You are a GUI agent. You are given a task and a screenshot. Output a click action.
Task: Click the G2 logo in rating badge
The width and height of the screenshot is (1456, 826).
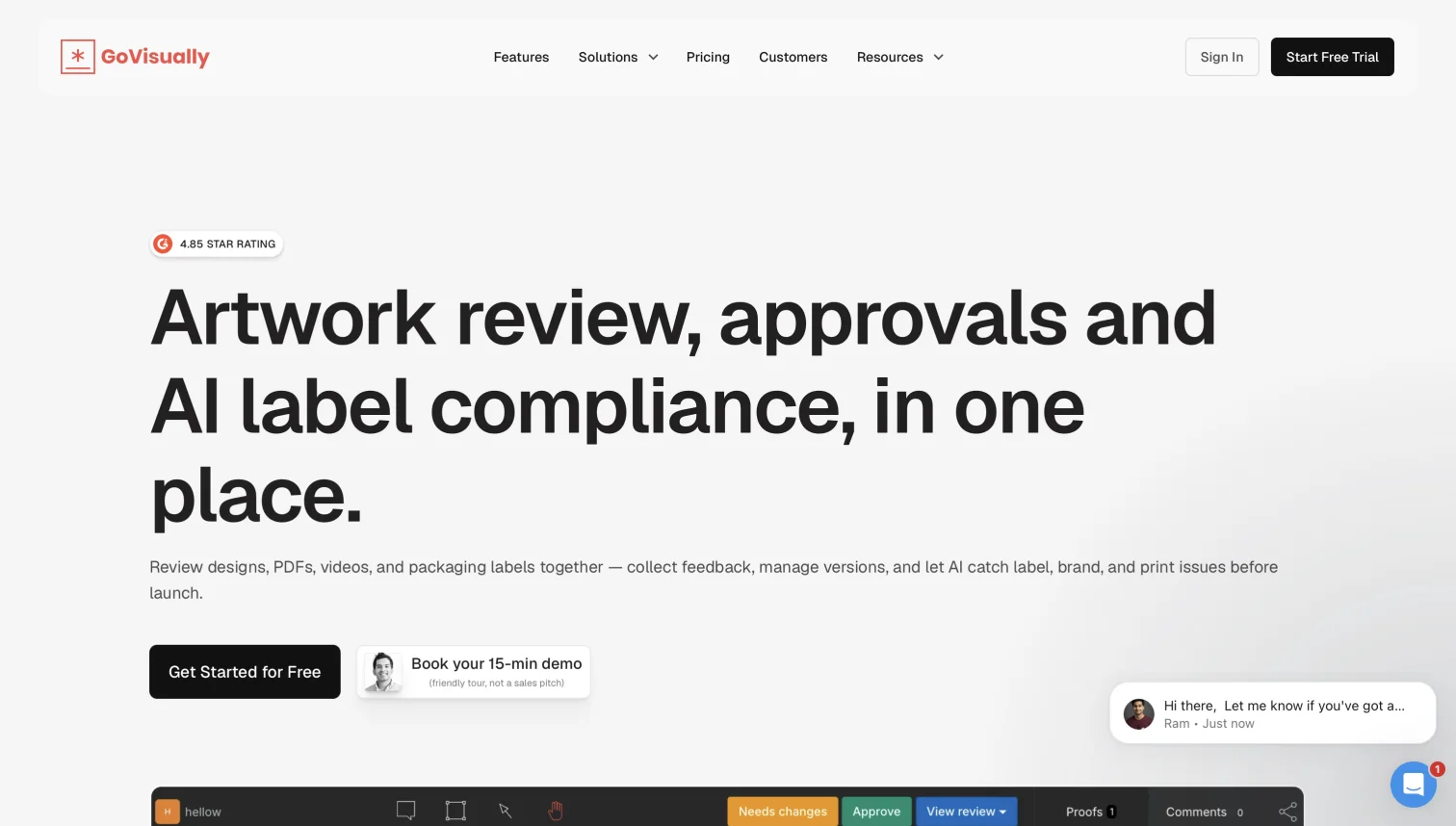tap(163, 244)
